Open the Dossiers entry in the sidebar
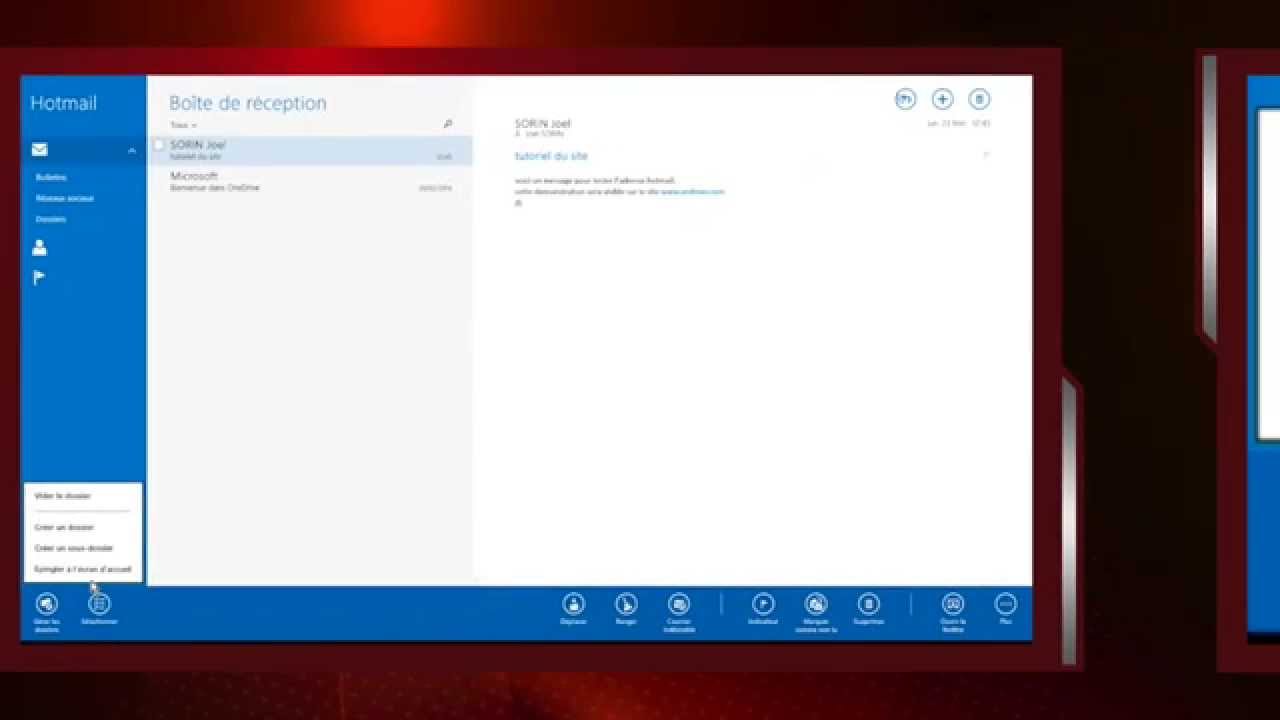This screenshot has width=1280, height=720. click(x=51, y=219)
